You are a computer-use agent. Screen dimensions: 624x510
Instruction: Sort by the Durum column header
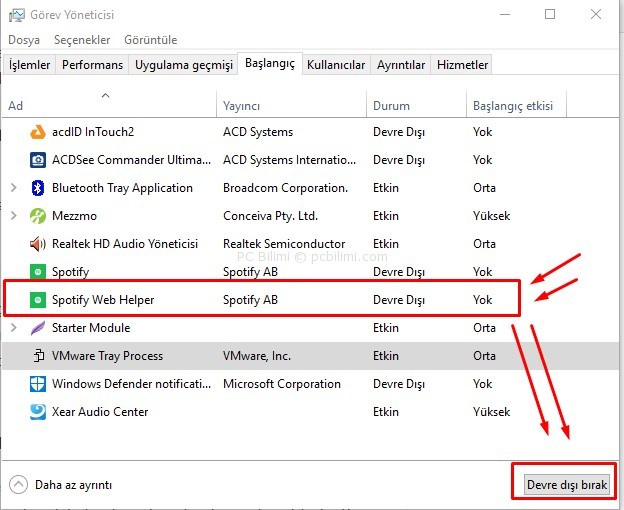391,106
